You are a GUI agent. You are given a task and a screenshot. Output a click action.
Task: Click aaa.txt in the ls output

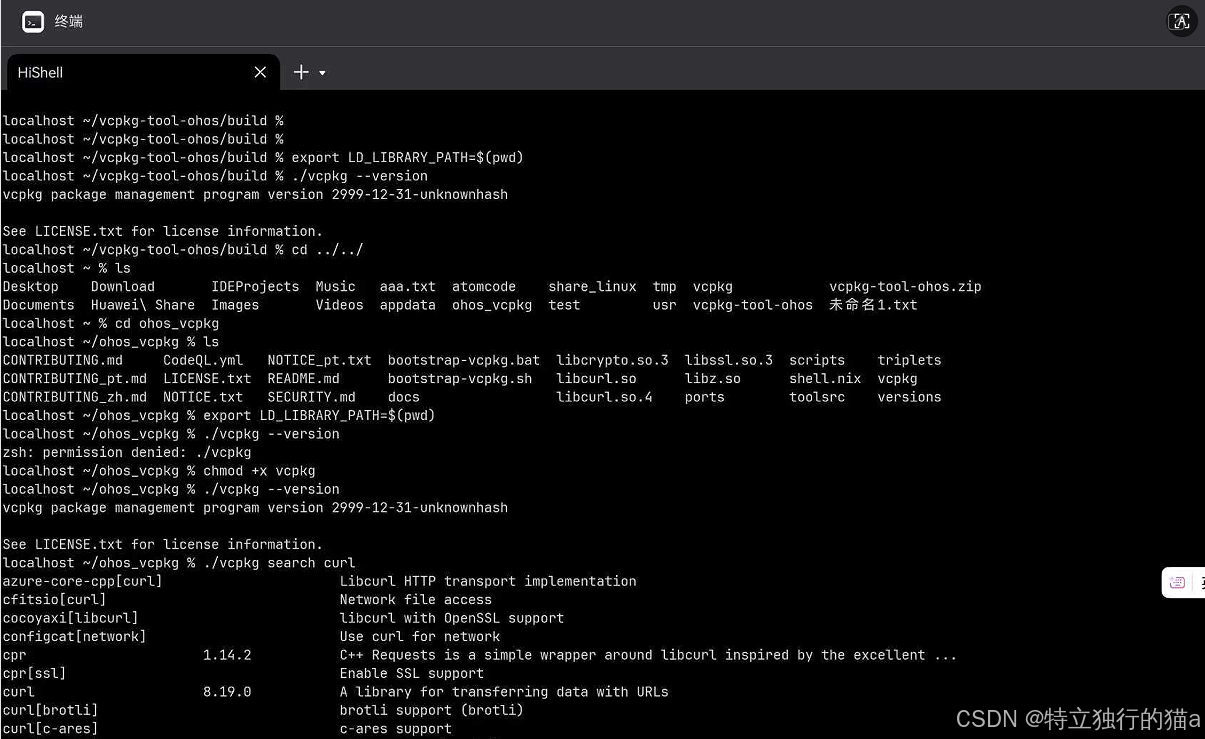click(x=408, y=286)
